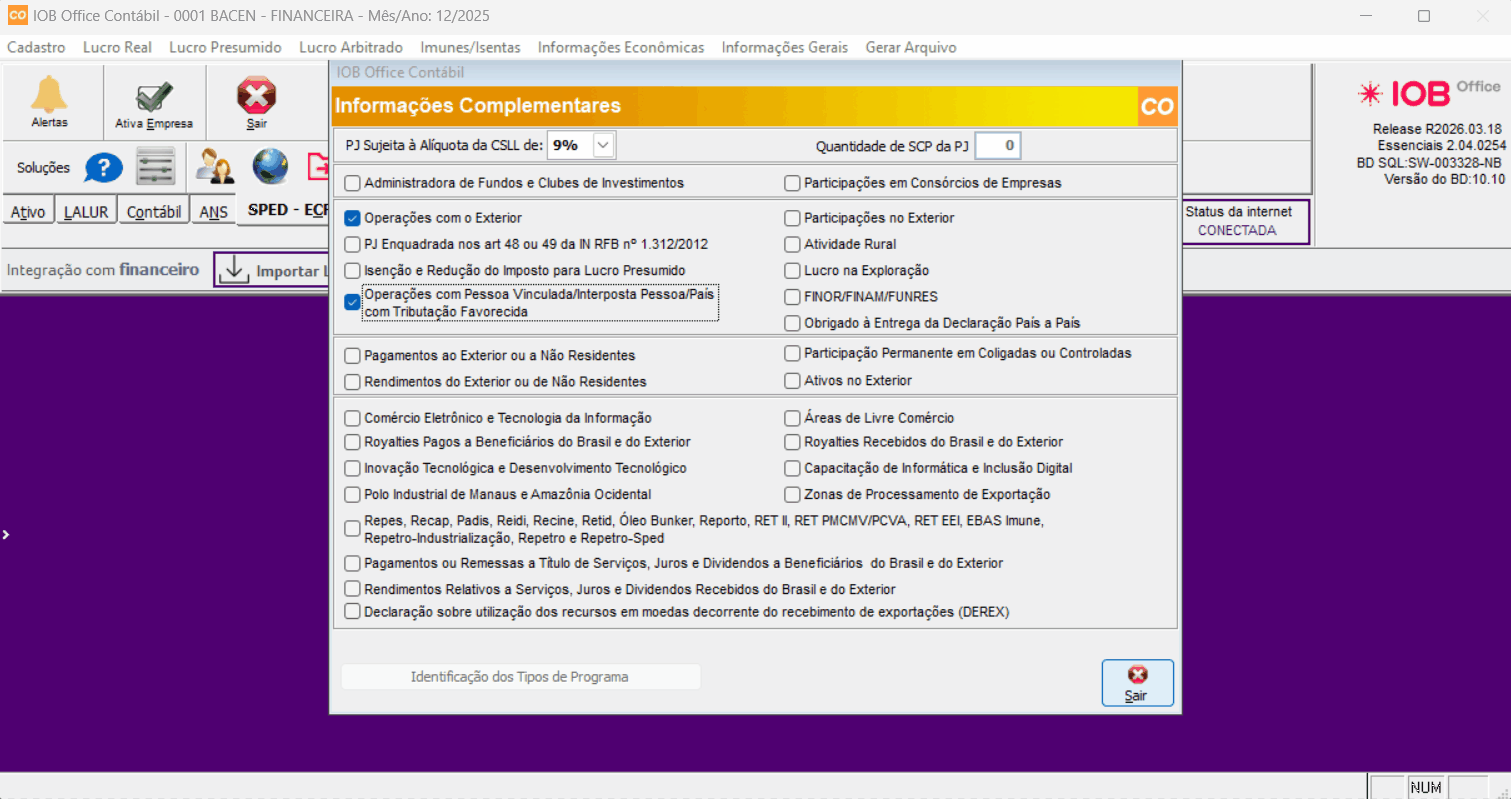The width and height of the screenshot is (1511, 799).
Task: Click the Sair button in dialog
Action: (x=1137, y=683)
